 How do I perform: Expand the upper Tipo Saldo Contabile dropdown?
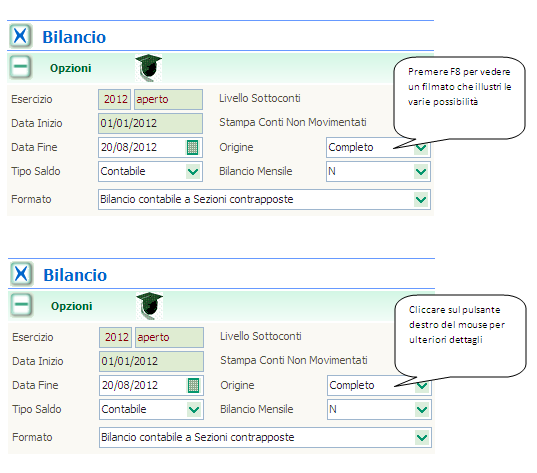point(193,172)
